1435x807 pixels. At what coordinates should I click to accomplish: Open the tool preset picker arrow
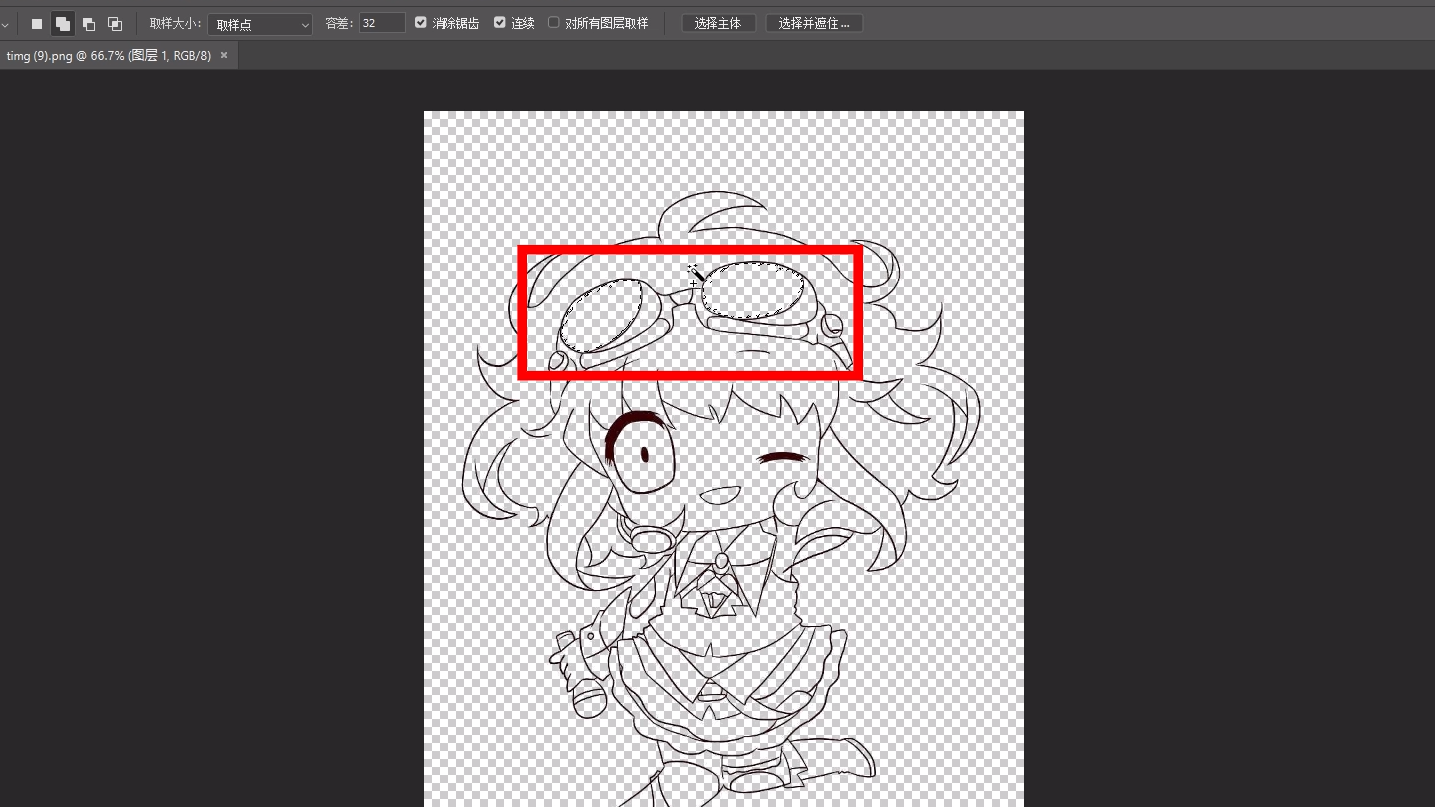click(5, 24)
